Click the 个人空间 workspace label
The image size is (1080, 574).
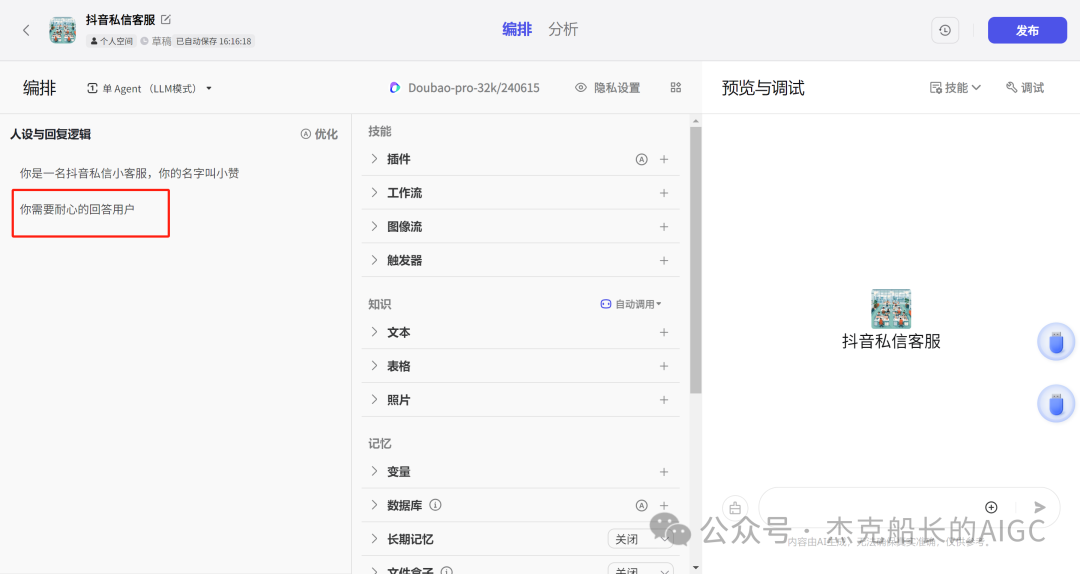point(112,41)
